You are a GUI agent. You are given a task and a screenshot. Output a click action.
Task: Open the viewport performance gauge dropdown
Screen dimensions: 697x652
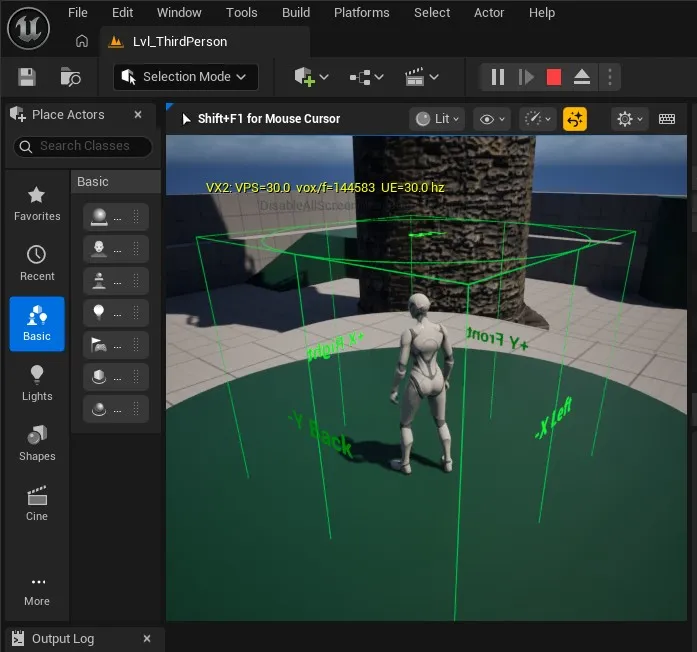pyautogui.click(x=538, y=119)
